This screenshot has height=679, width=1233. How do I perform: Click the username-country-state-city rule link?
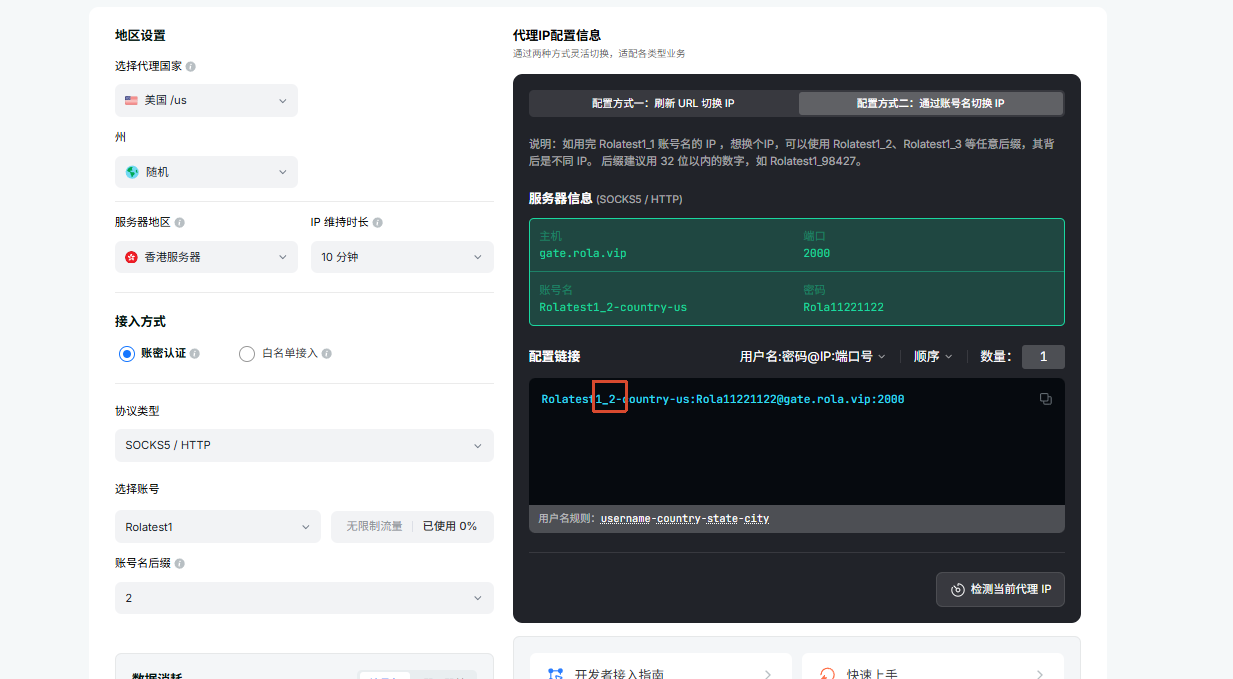pyautogui.click(x=685, y=519)
